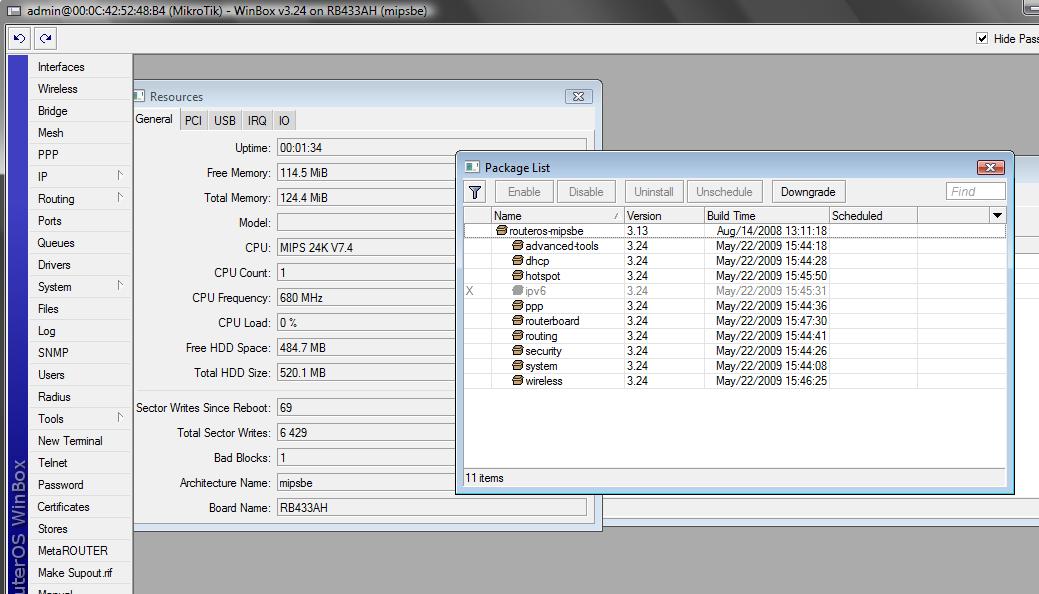The height and width of the screenshot is (594, 1039).
Task: Switch to the PCI tab in Resources
Action: [193, 121]
